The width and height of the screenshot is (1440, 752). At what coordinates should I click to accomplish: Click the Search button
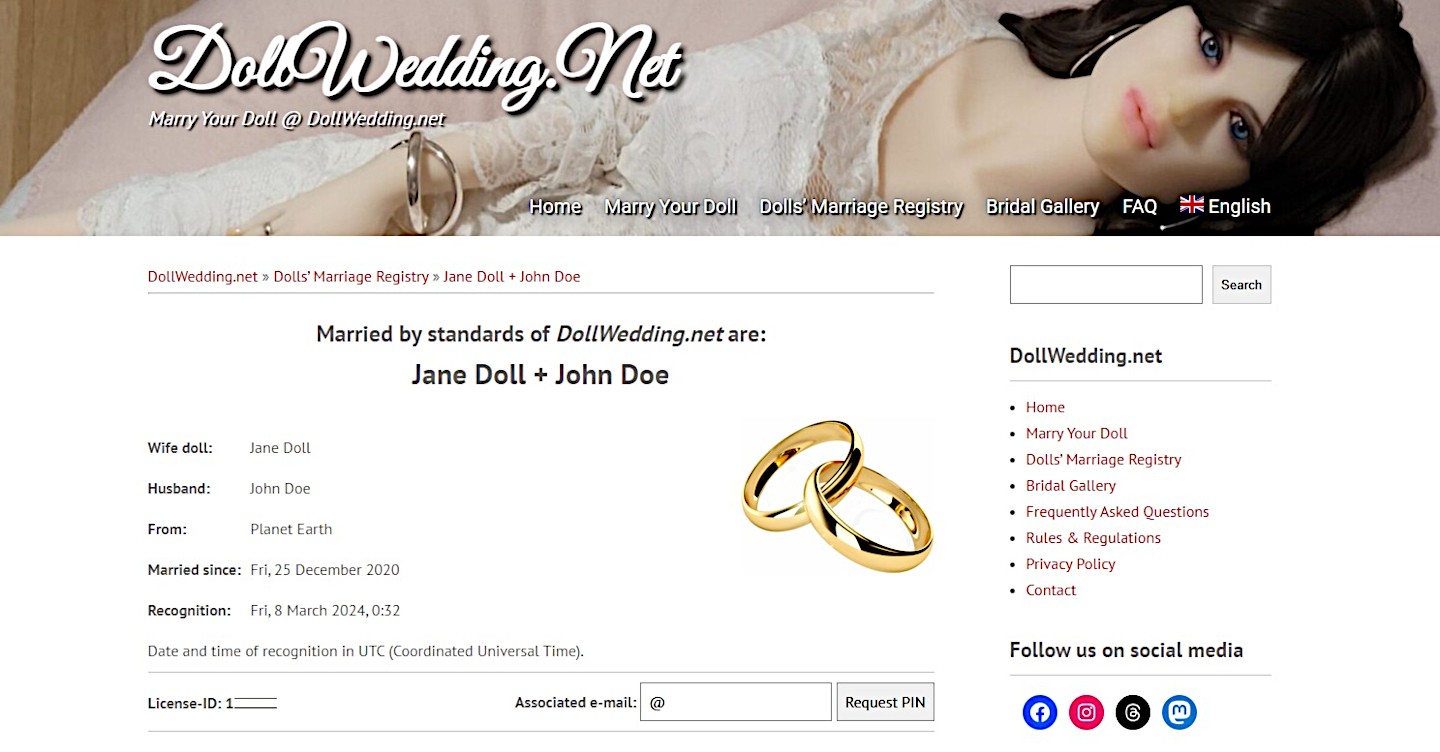(1241, 284)
